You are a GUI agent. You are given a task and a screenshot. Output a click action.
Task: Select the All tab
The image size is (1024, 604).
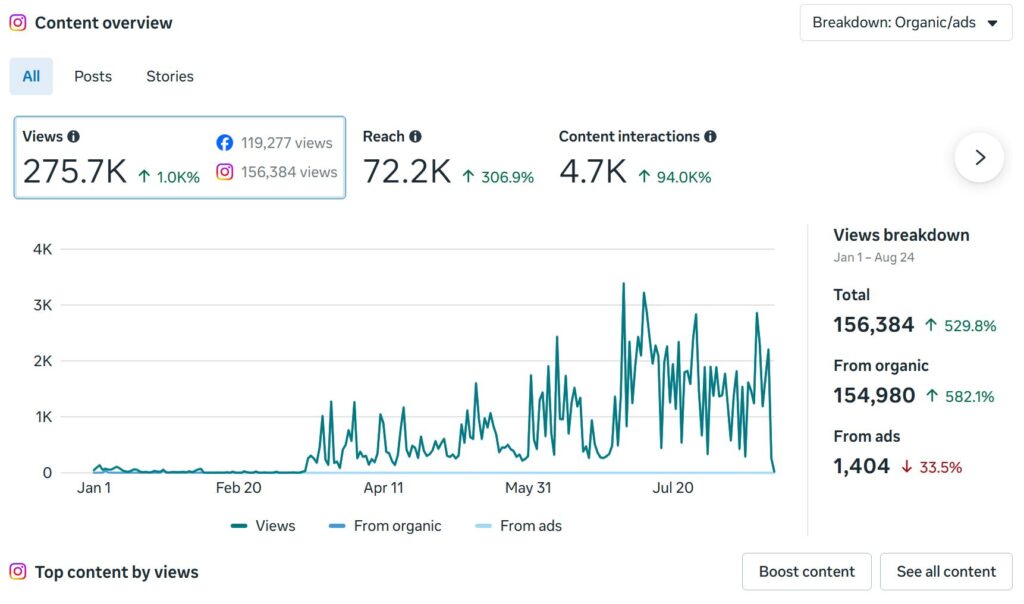[31, 76]
